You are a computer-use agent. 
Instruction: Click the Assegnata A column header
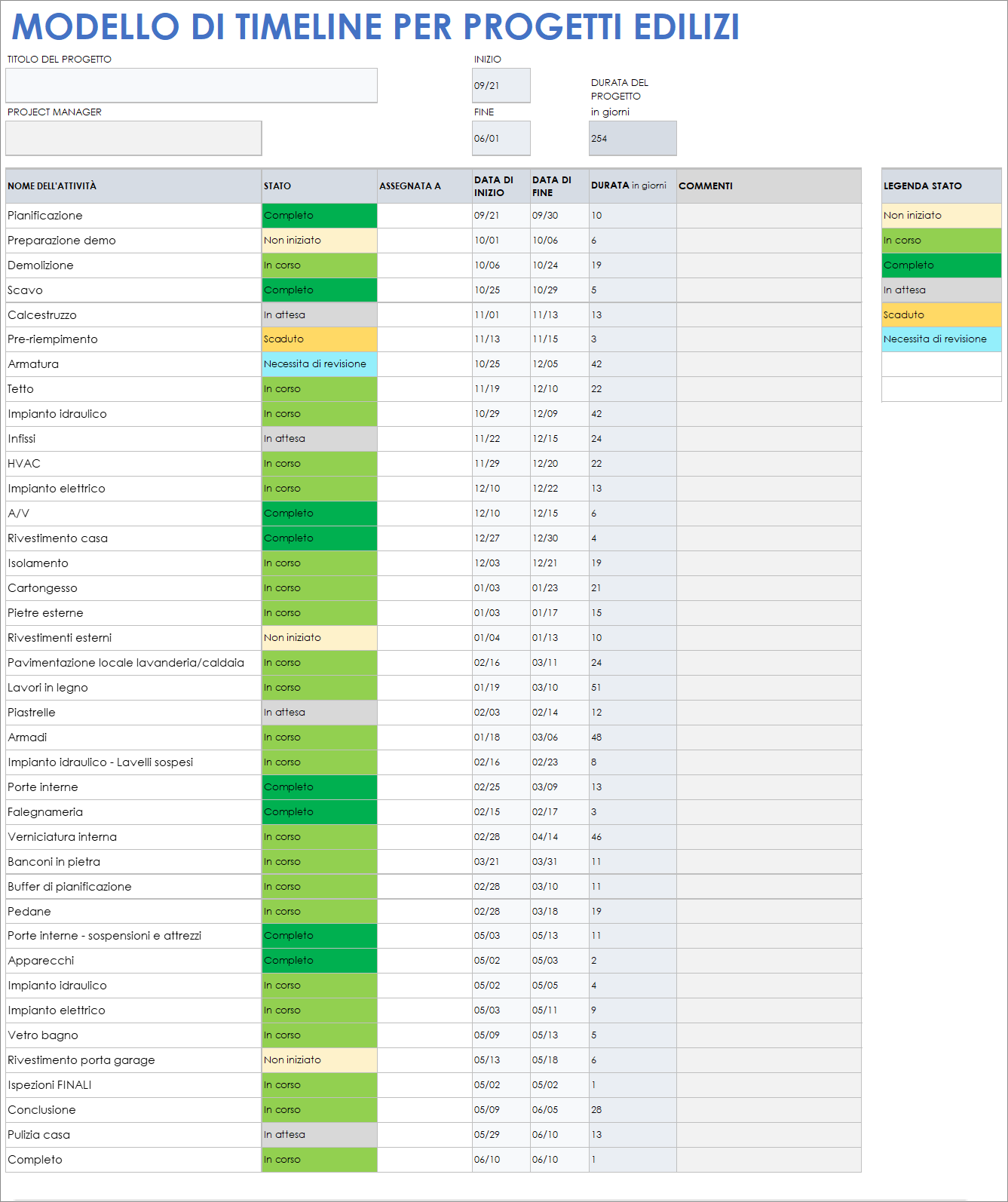pyautogui.click(x=424, y=186)
